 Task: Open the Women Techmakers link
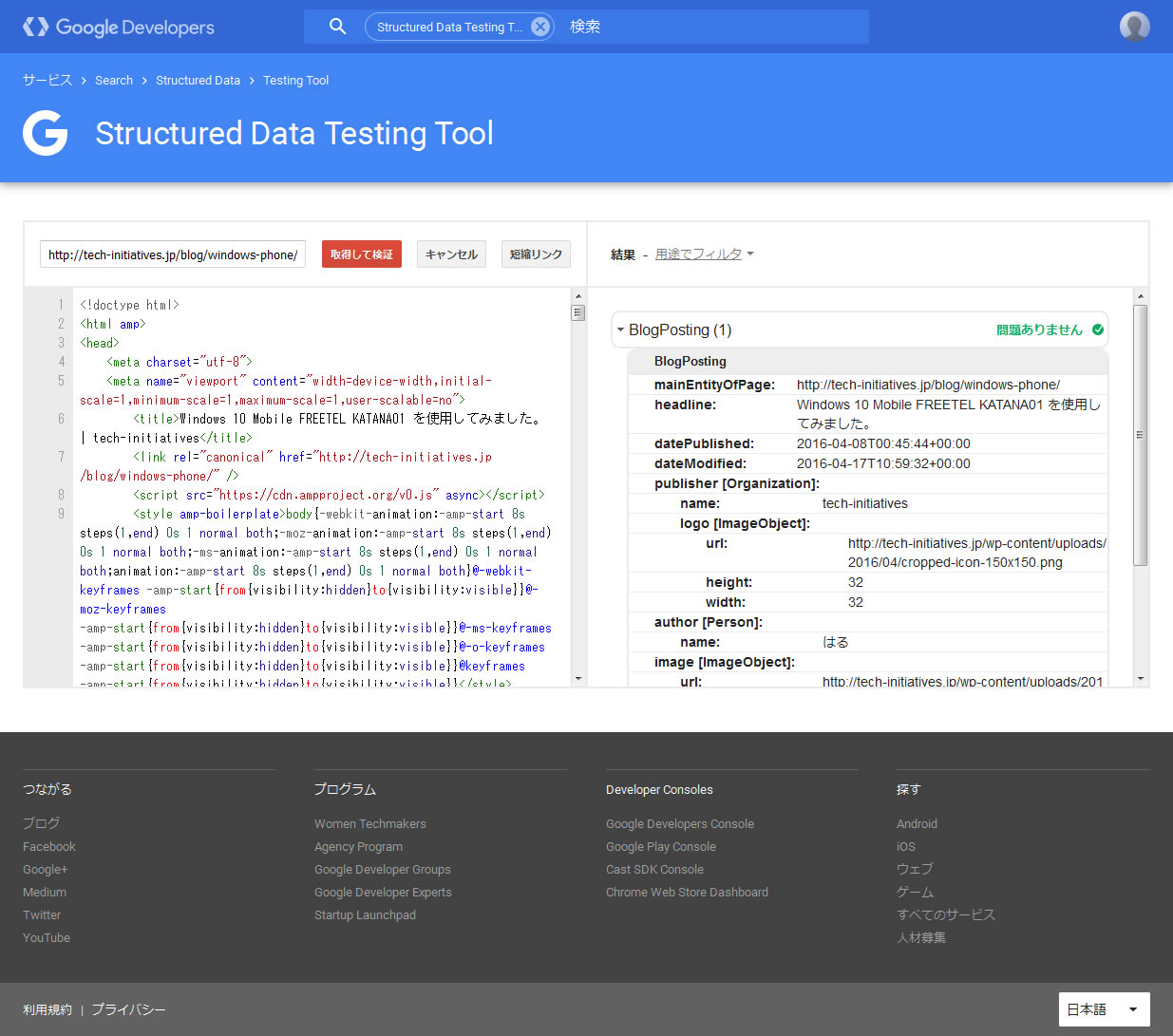(370, 823)
